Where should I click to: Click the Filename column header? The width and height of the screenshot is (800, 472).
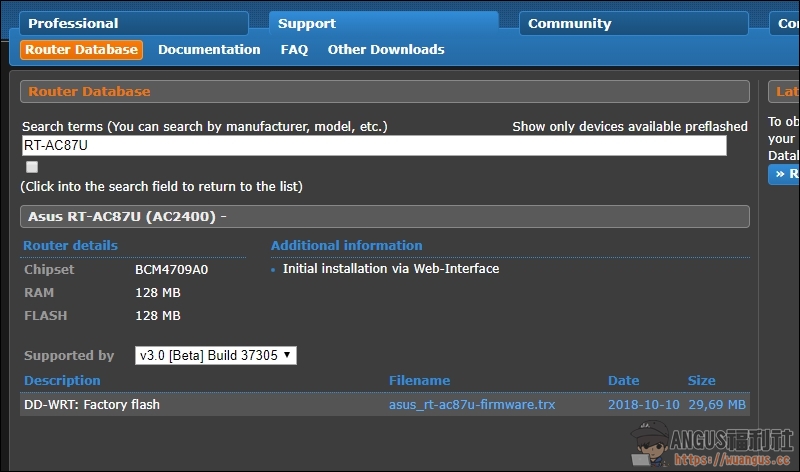click(x=419, y=380)
